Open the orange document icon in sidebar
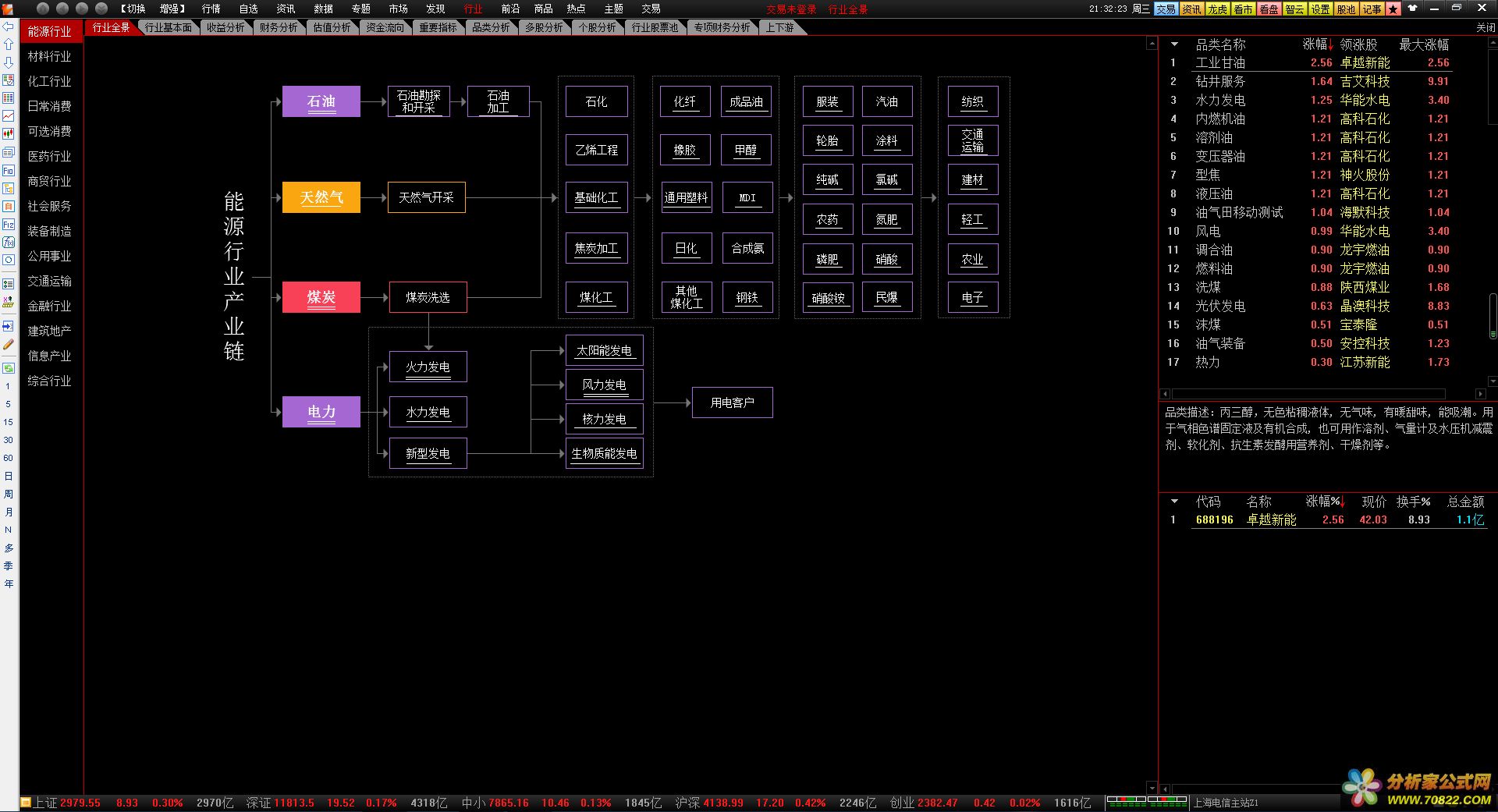Image resolution: width=1498 pixels, height=812 pixels. [x=9, y=206]
